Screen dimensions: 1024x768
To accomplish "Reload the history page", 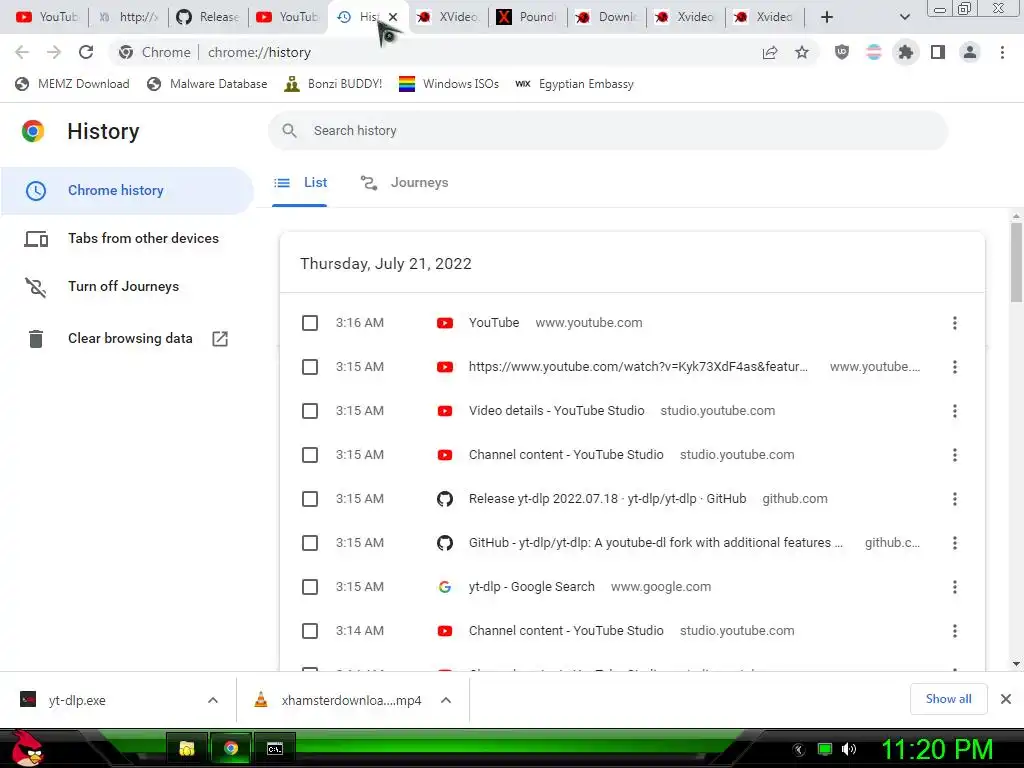I will pyautogui.click(x=86, y=52).
